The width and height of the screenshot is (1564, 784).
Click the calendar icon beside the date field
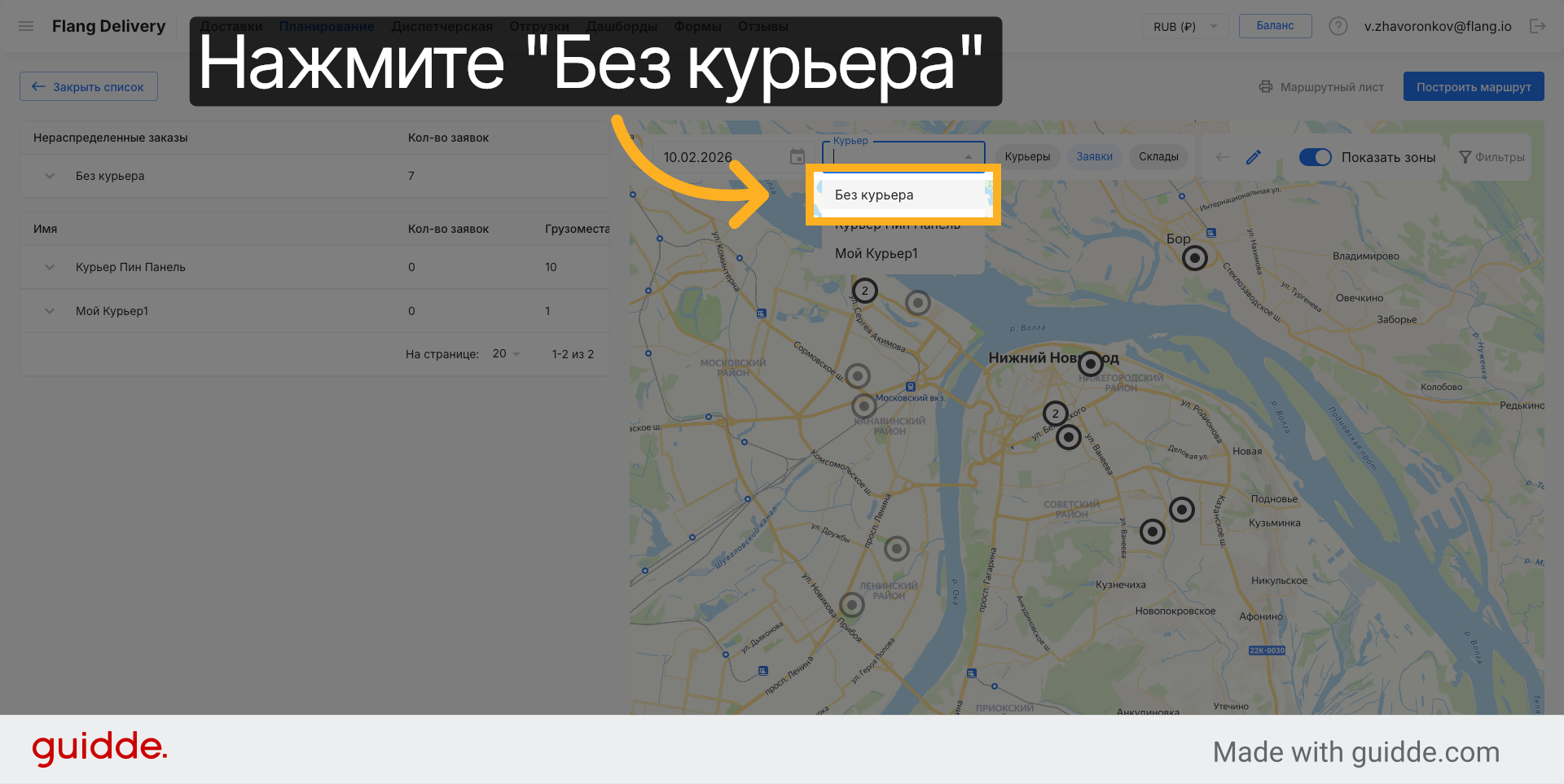[x=797, y=157]
